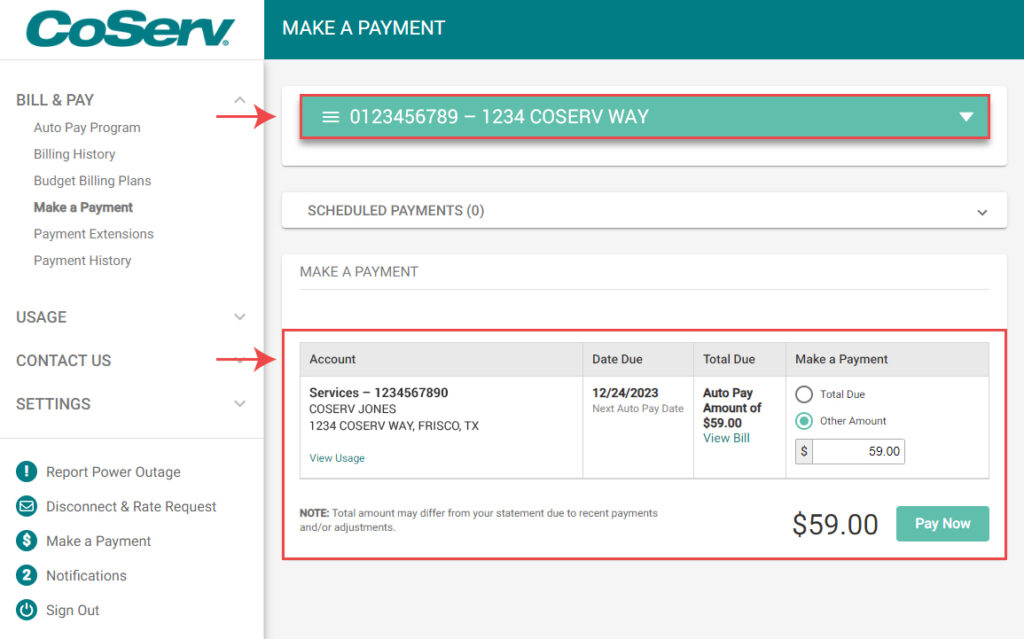Click the View Usage link
The height and width of the screenshot is (639, 1024).
(337, 458)
